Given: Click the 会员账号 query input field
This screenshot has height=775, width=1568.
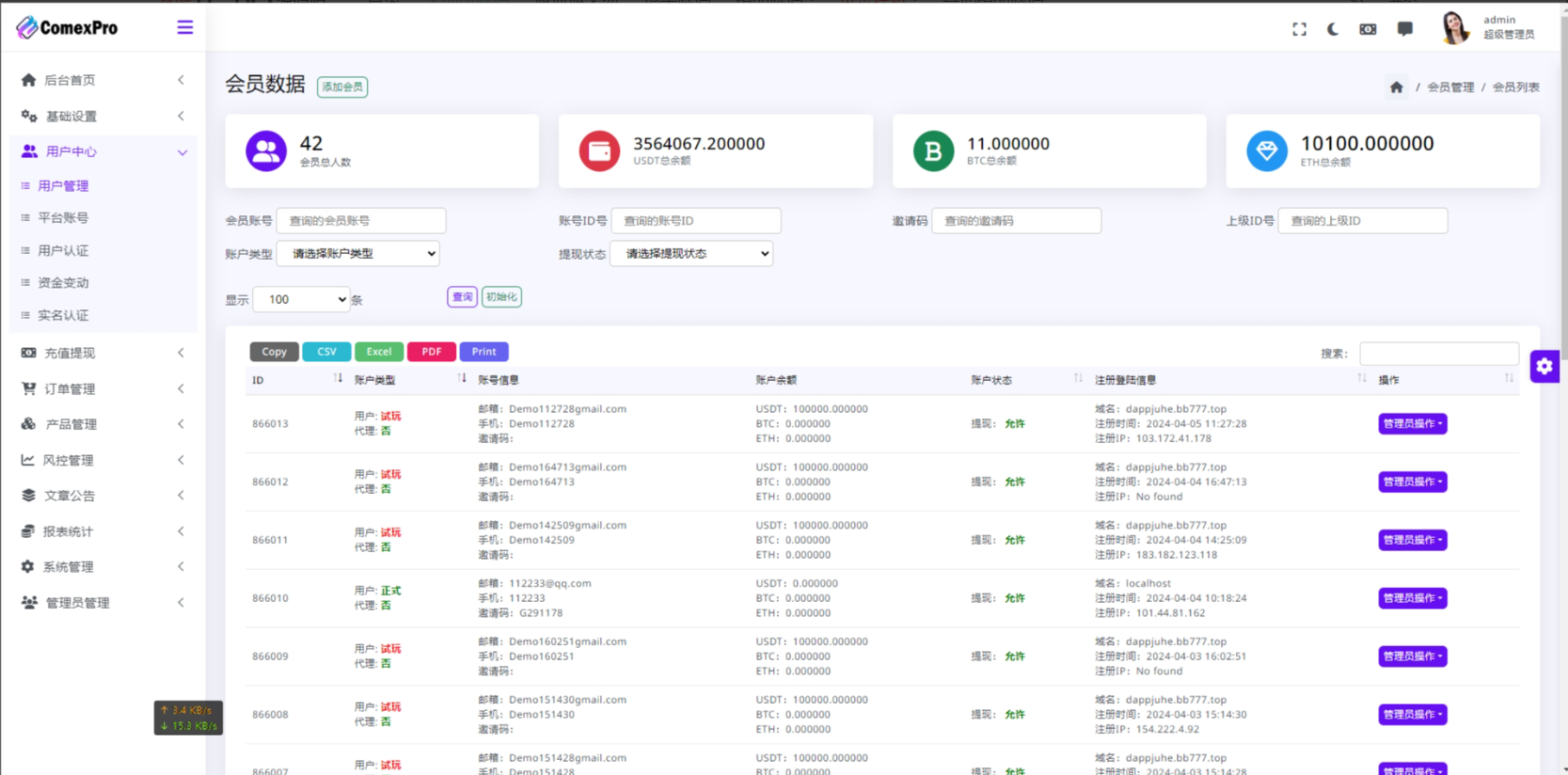Looking at the screenshot, I should [x=360, y=221].
